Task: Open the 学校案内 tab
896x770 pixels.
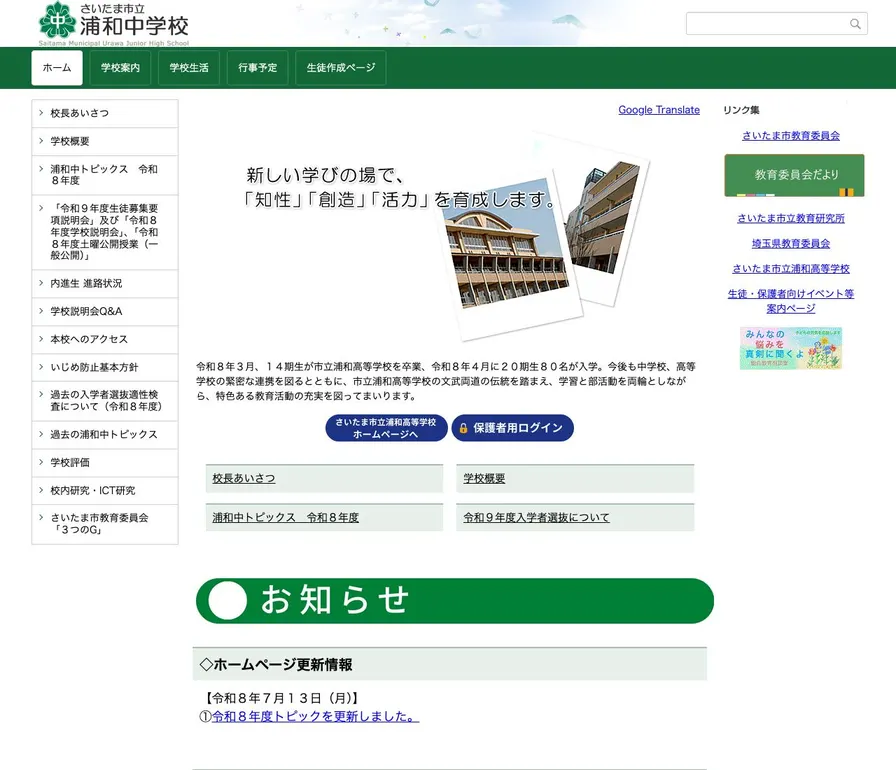Action: 120,68
